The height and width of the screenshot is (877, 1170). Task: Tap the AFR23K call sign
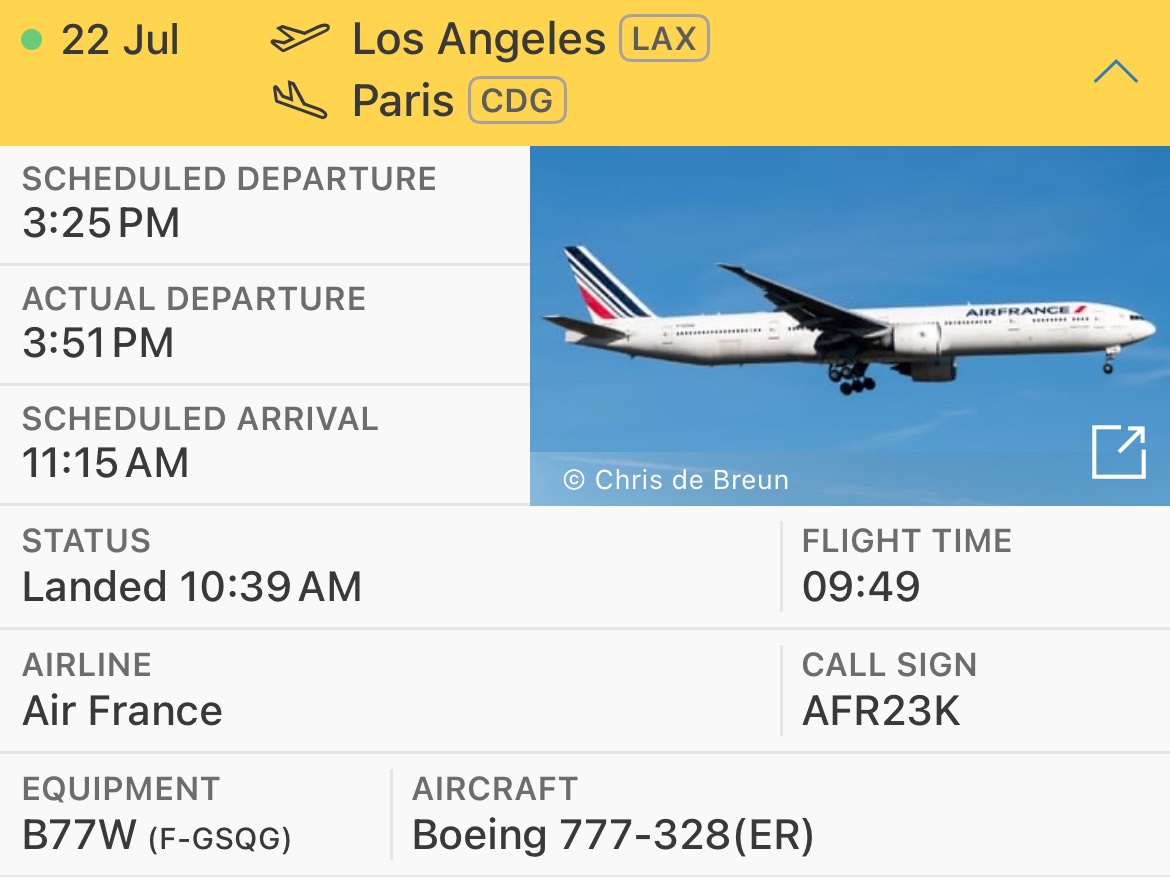881,711
